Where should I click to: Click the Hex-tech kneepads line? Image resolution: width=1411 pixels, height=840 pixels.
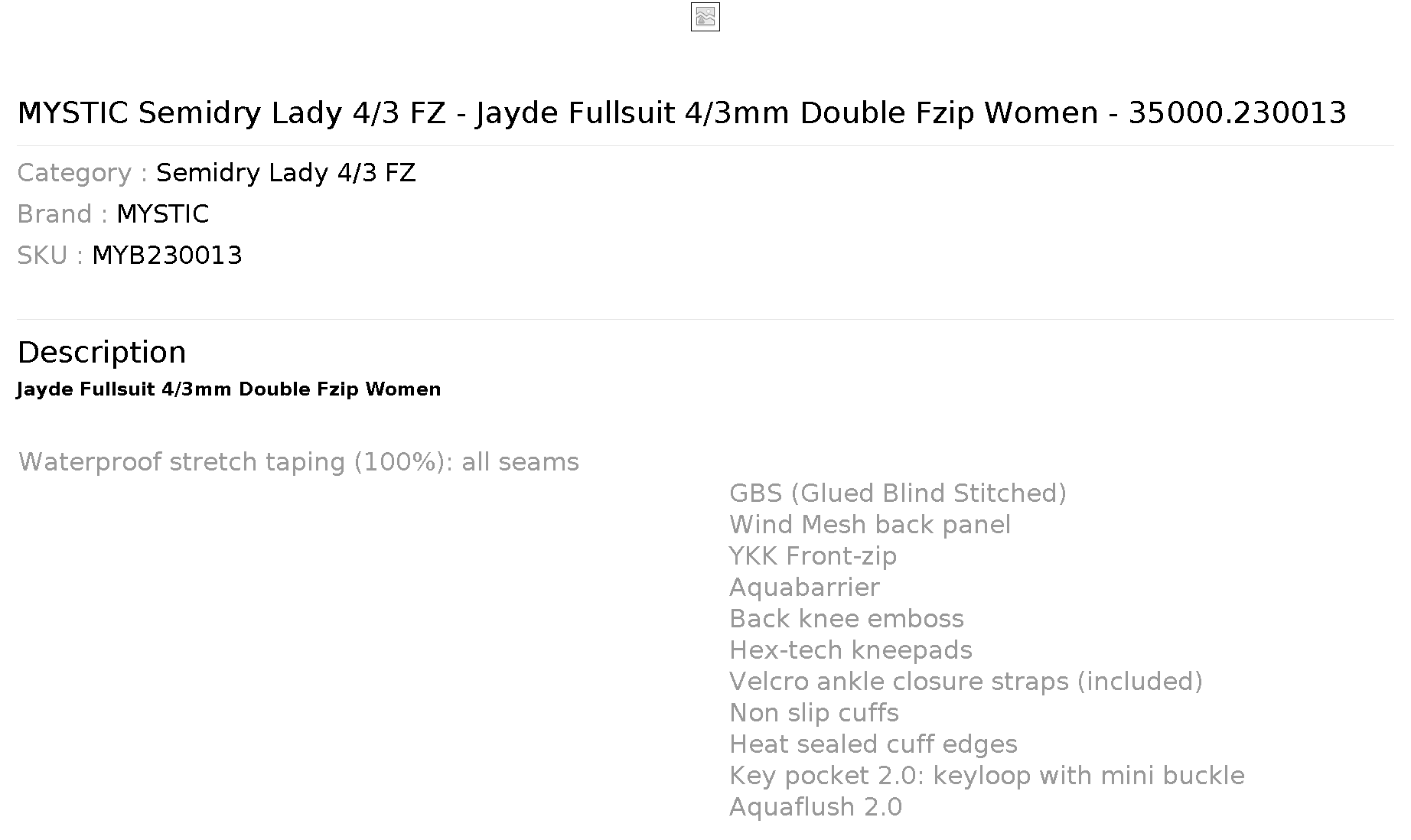pyautogui.click(x=851, y=650)
